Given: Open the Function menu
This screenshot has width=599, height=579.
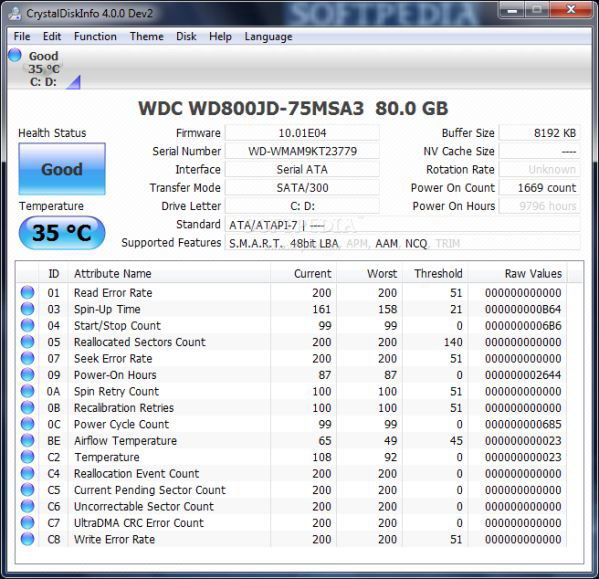Looking at the screenshot, I should [x=95, y=37].
